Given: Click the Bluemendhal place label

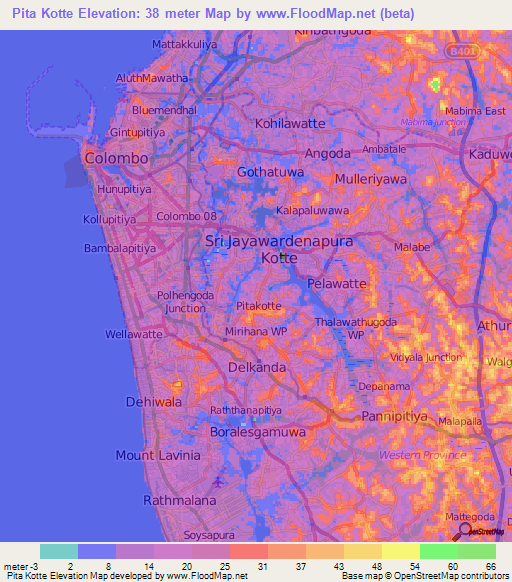Looking at the screenshot, I should click(164, 110).
